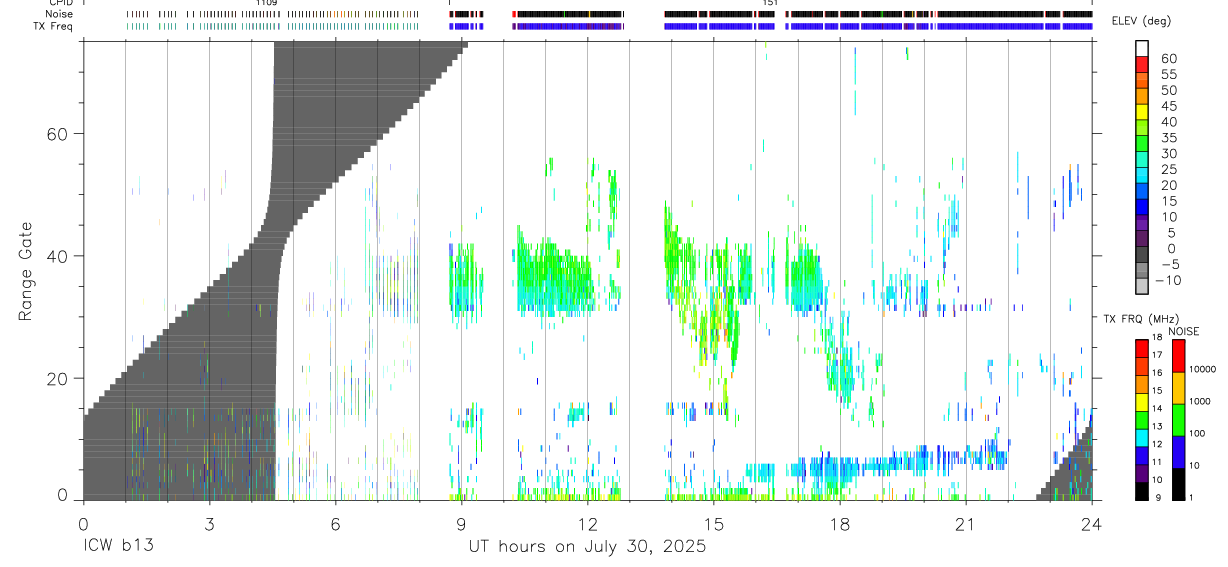Click the 'Range Gate' y-axis title
Image resolution: width=1228 pixels, height=567 pixels.
point(25,271)
